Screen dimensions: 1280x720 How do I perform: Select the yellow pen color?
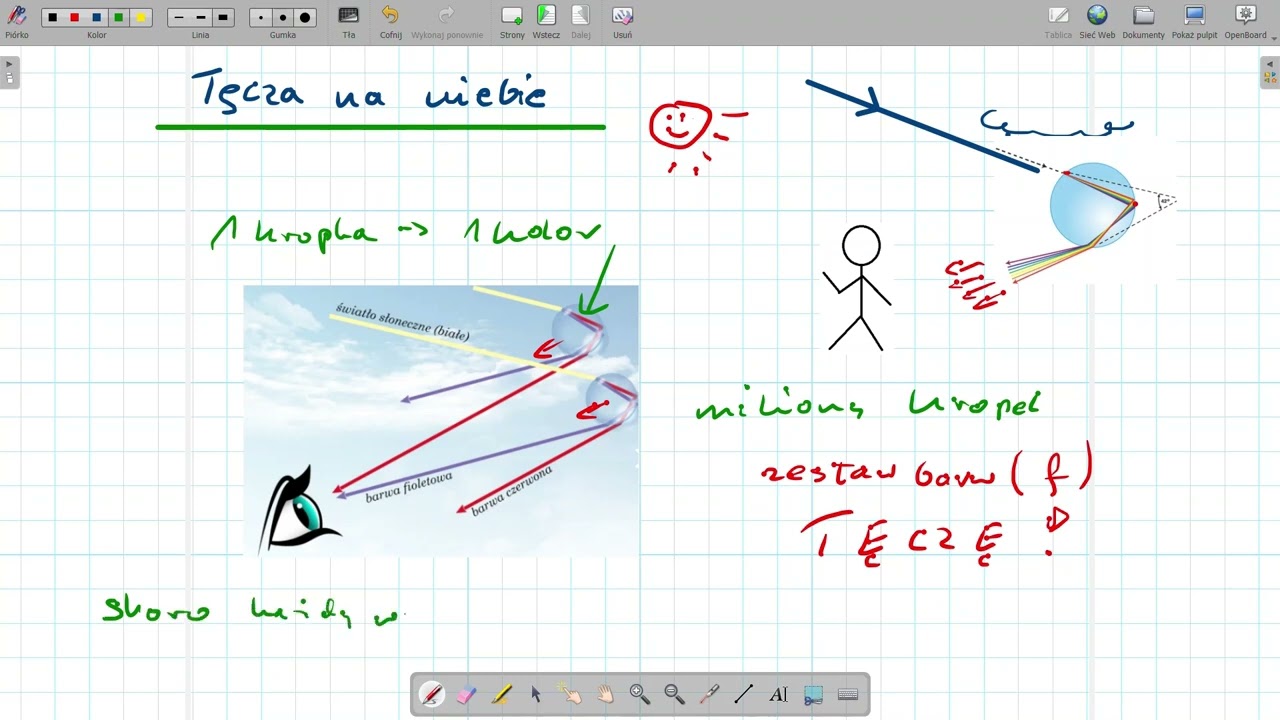[x=141, y=17]
